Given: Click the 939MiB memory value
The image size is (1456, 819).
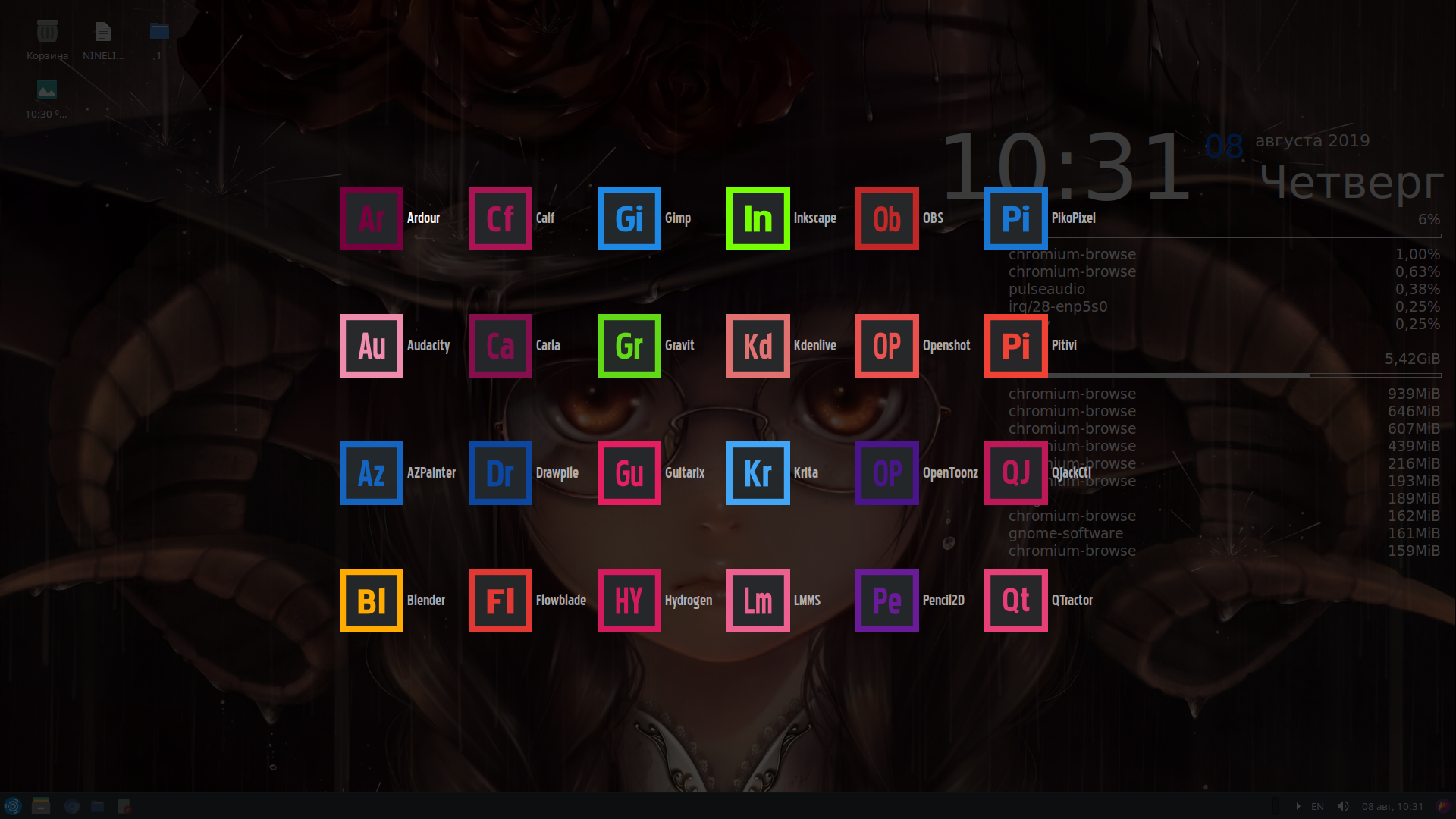Looking at the screenshot, I should click(1414, 394).
